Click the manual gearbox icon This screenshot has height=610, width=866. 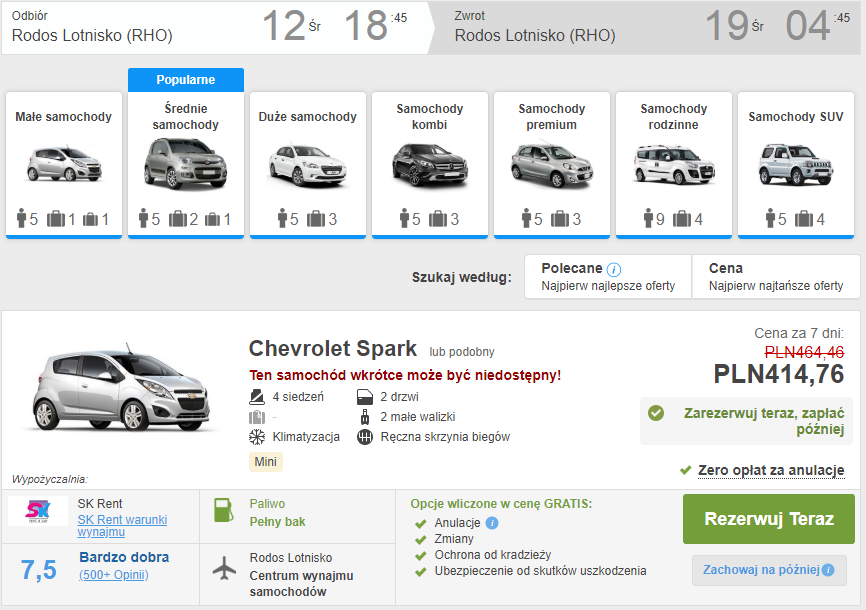point(364,437)
